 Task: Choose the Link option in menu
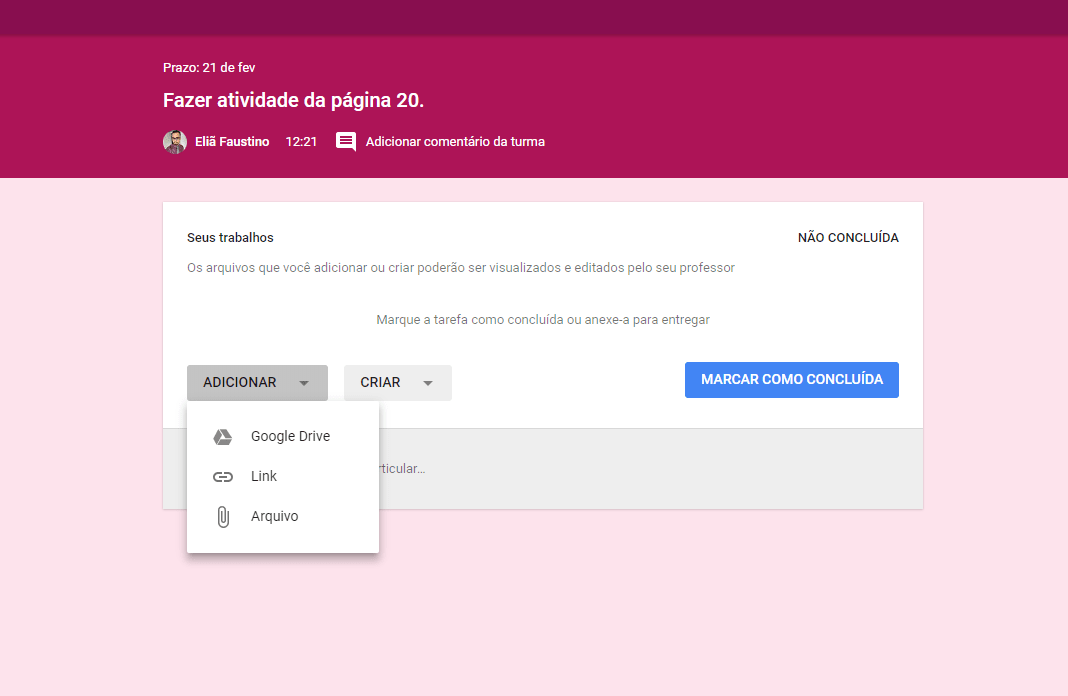[x=264, y=477]
